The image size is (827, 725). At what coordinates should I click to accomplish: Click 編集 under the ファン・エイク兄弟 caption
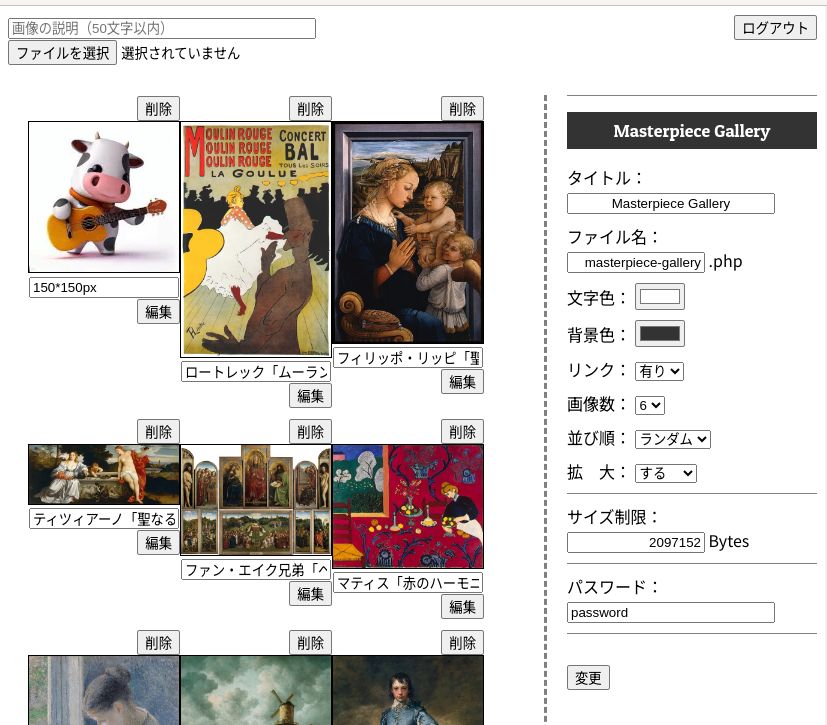point(310,594)
